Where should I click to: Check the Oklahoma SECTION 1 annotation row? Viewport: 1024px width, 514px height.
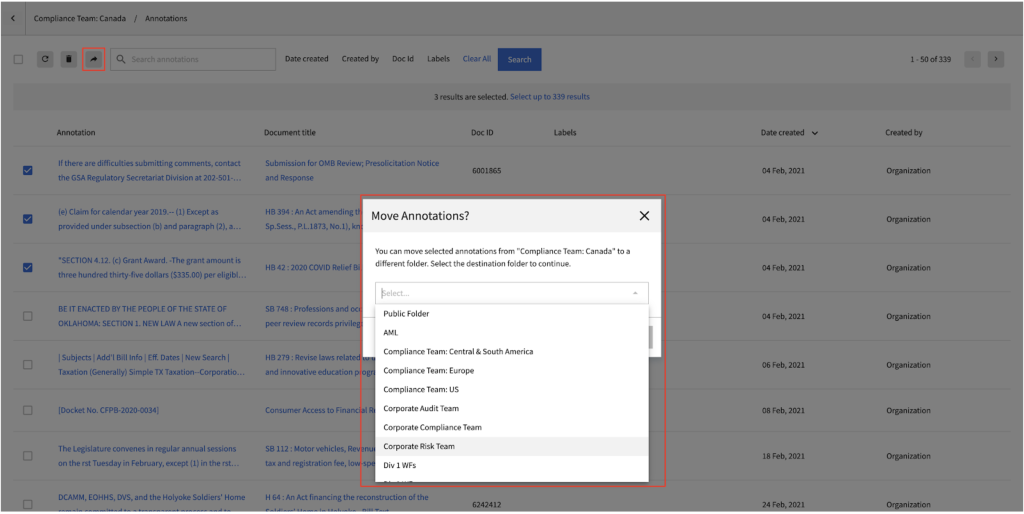point(27,316)
